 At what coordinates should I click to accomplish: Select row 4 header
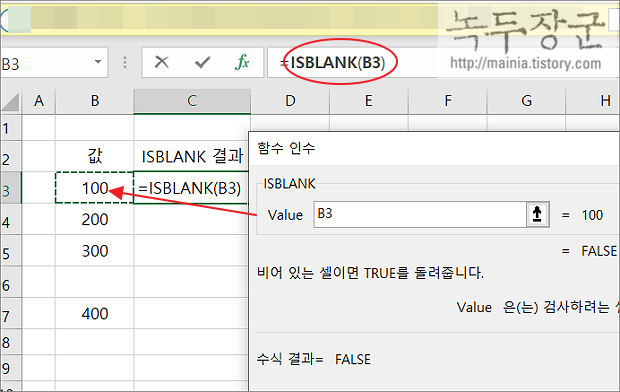11,219
